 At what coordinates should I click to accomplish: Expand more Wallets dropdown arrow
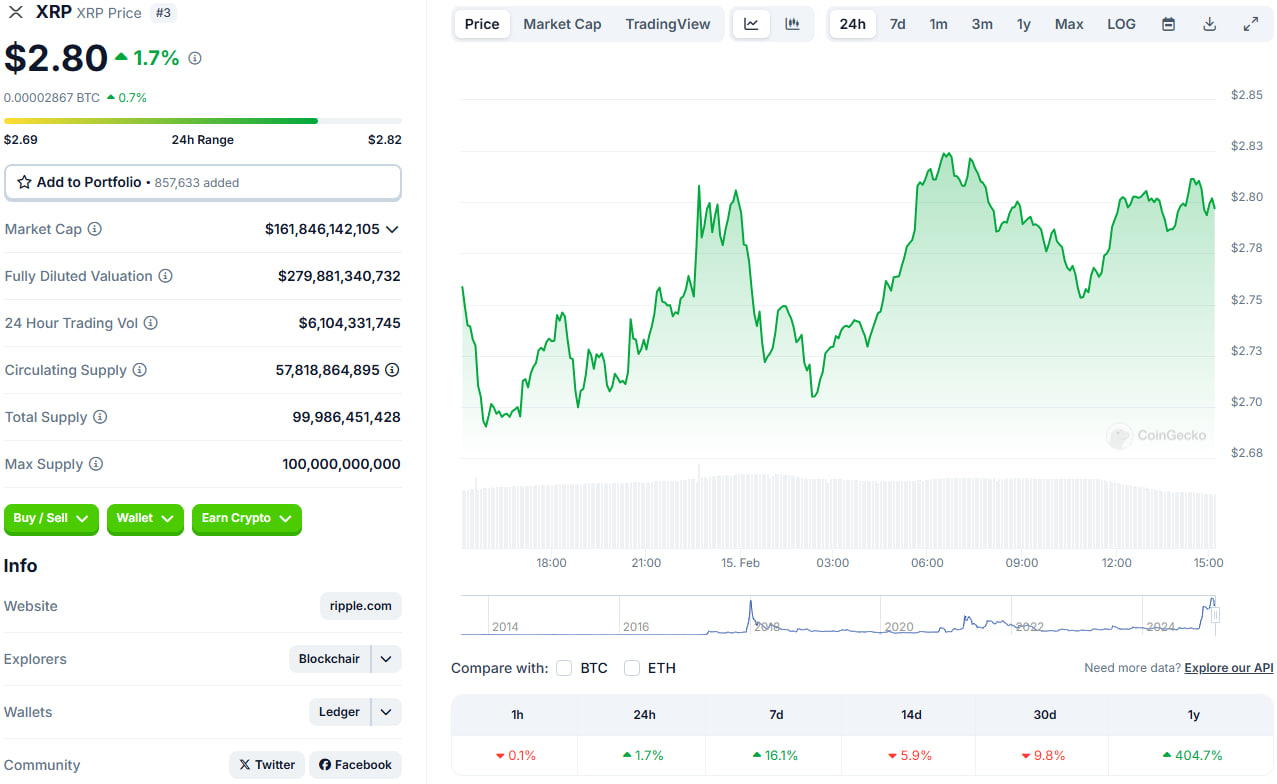coord(386,712)
